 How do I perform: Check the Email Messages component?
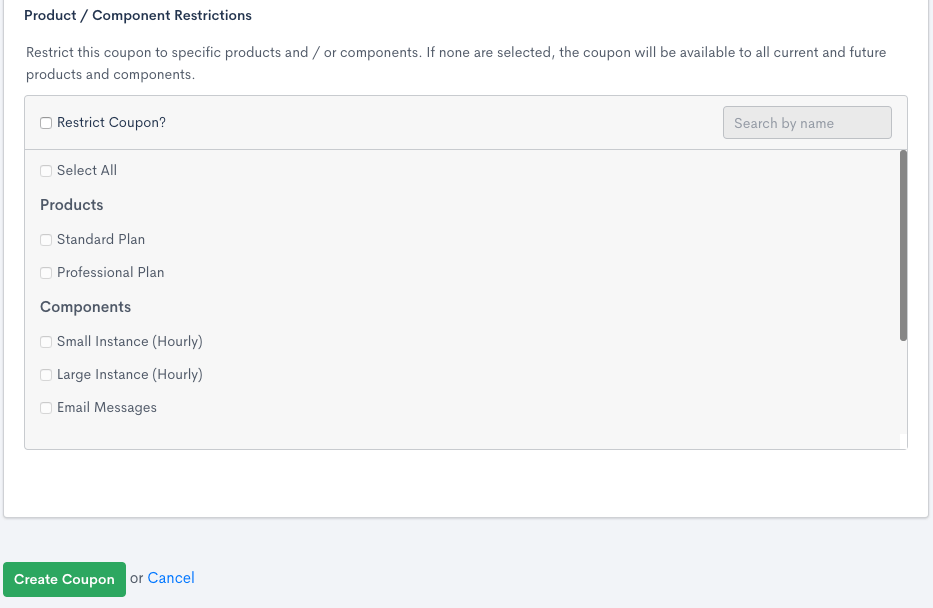(46, 407)
